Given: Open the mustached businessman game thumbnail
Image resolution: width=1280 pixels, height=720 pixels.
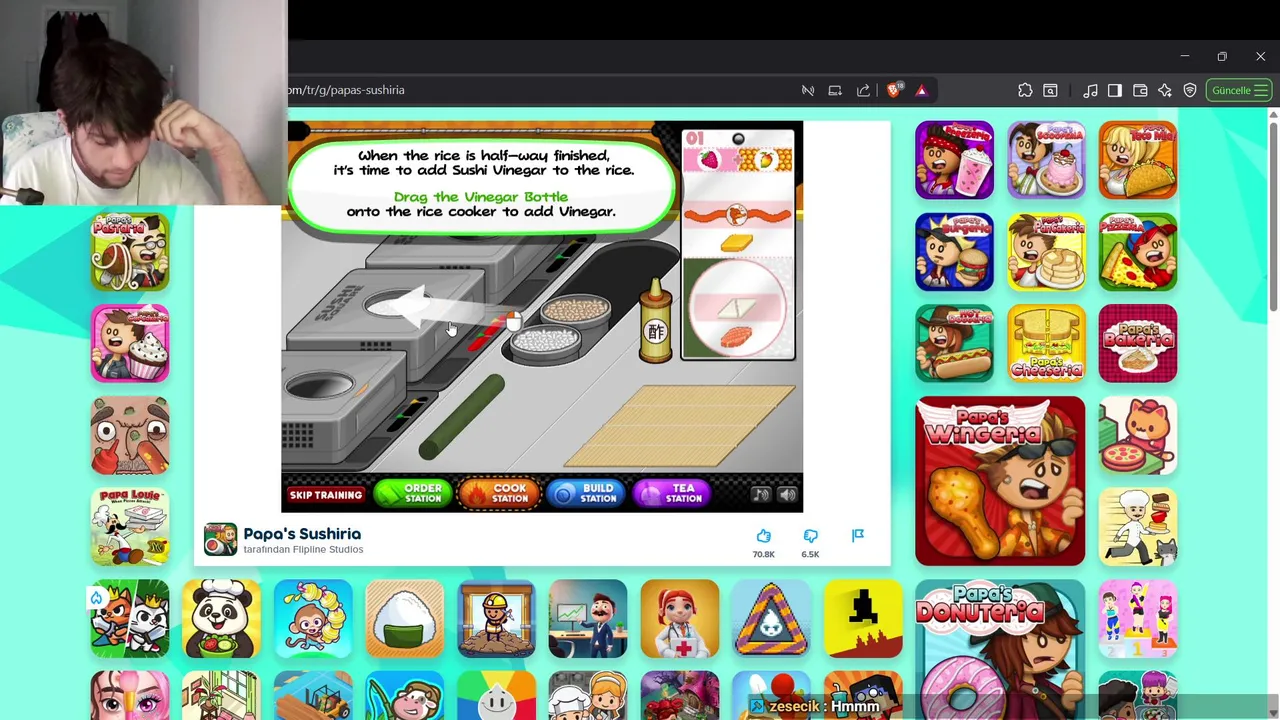Looking at the screenshot, I should coord(588,619).
